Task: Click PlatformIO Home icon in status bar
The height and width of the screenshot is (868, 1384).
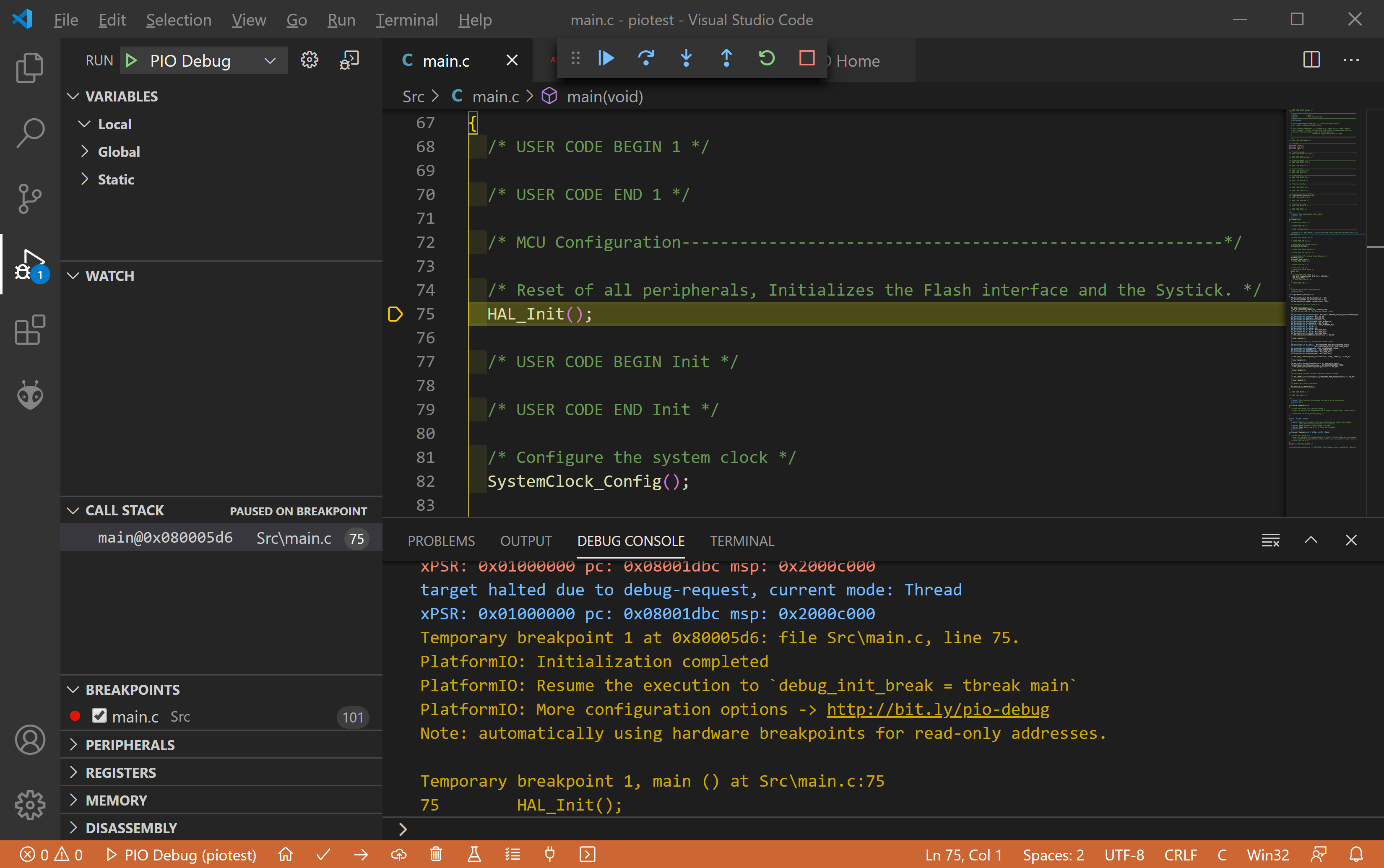Action: click(286, 854)
